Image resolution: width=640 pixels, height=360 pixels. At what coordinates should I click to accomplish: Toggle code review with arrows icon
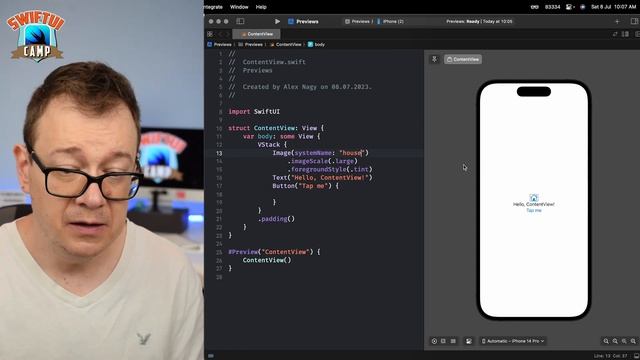615,34
